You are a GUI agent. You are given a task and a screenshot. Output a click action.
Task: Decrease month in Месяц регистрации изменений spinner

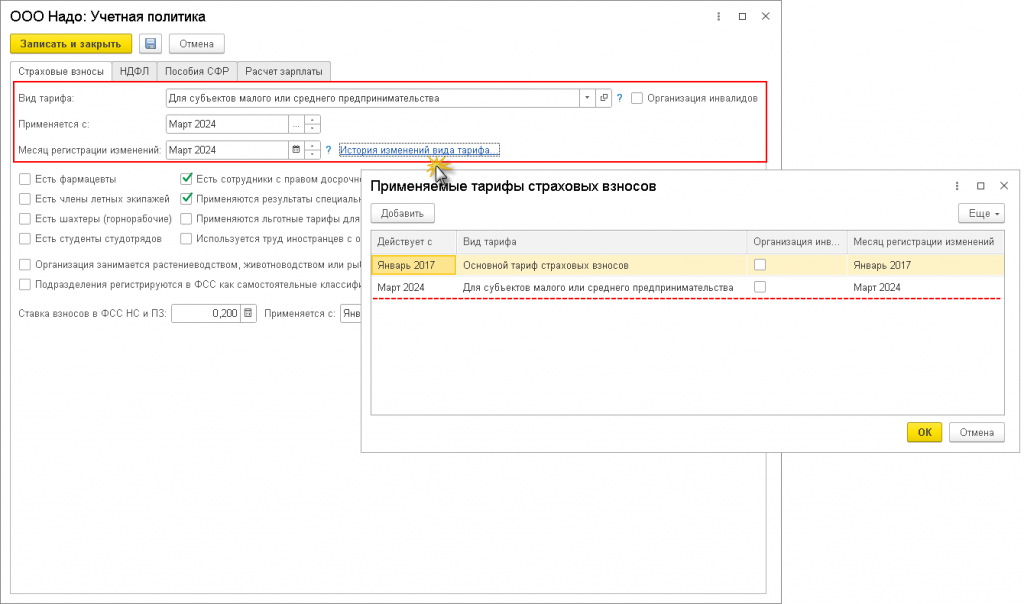pos(312,154)
